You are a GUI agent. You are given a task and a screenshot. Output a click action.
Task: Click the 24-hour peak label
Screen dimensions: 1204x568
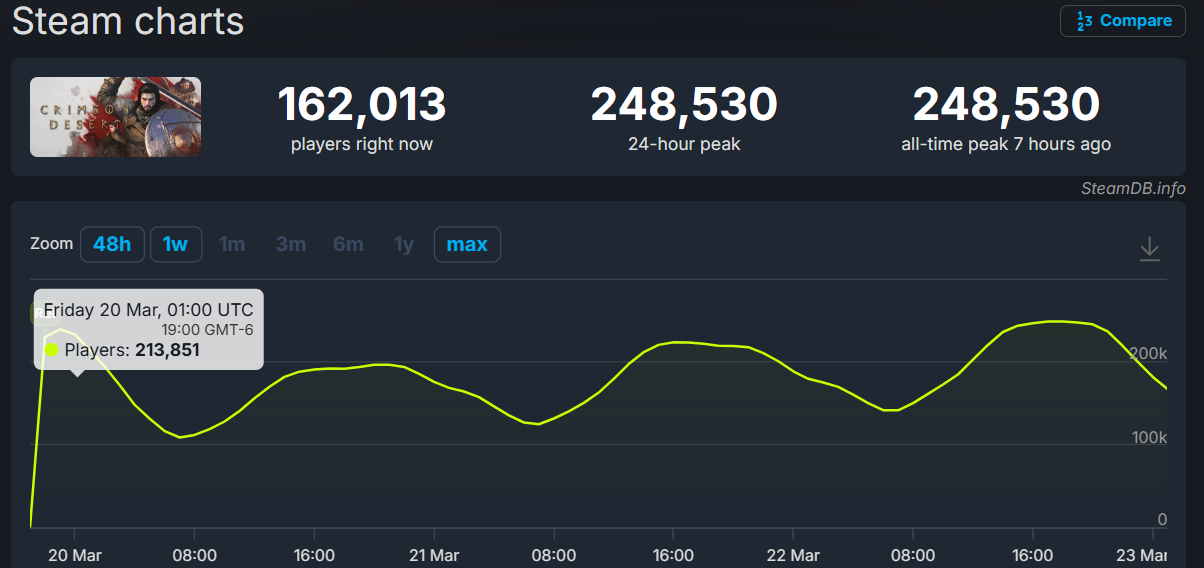click(684, 144)
